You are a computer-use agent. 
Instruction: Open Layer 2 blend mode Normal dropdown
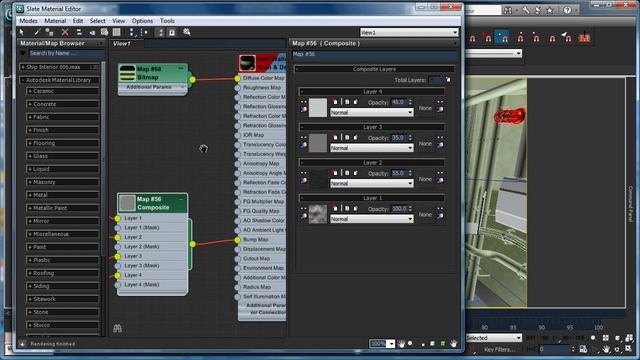click(371, 183)
